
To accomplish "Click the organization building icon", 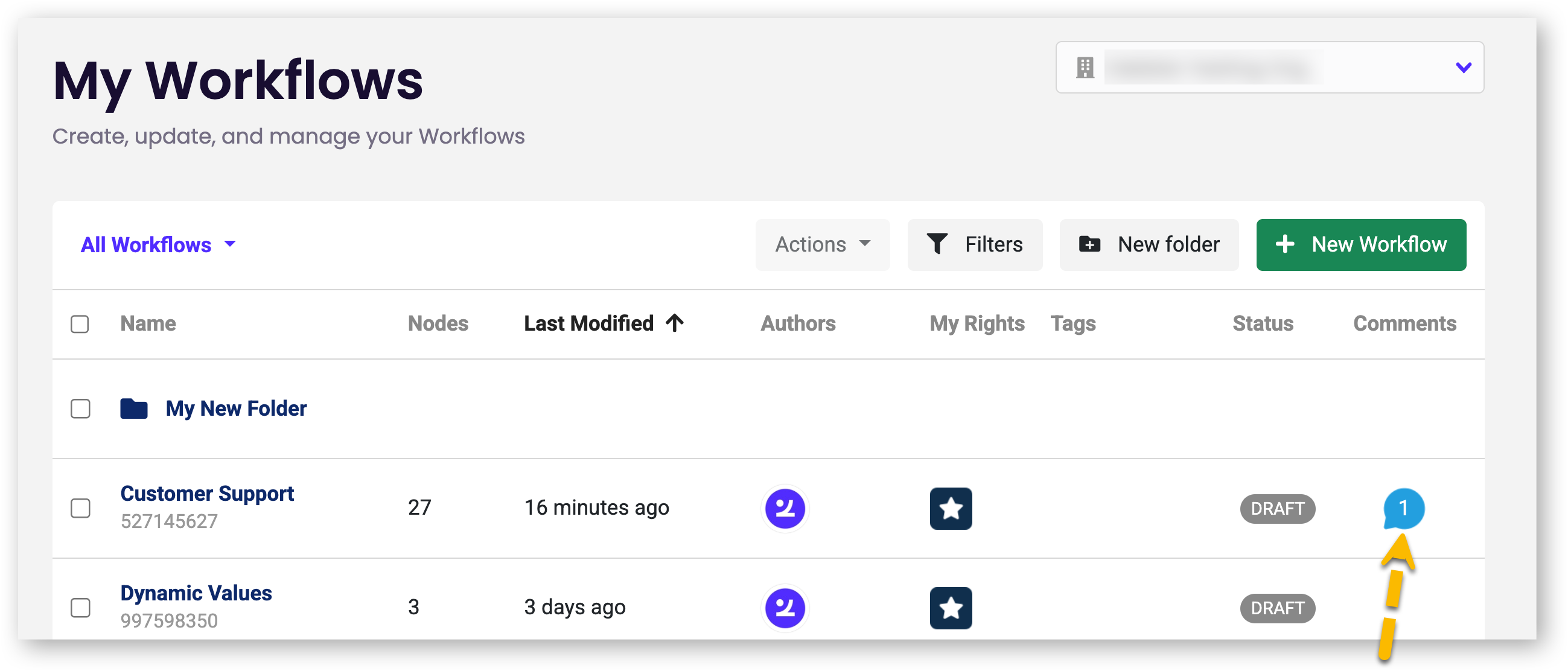I will point(1085,68).
